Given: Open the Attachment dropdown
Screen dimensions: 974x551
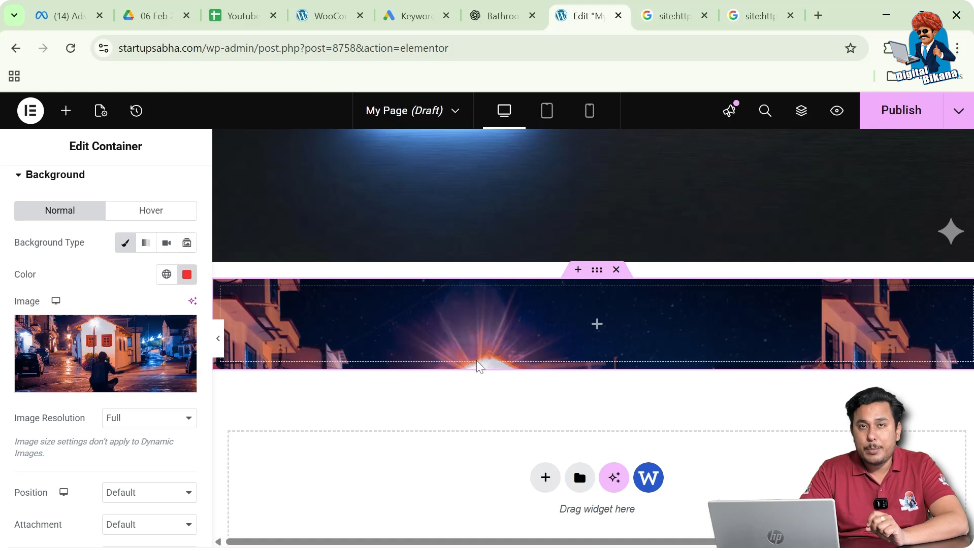Looking at the screenshot, I should pos(149,525).
